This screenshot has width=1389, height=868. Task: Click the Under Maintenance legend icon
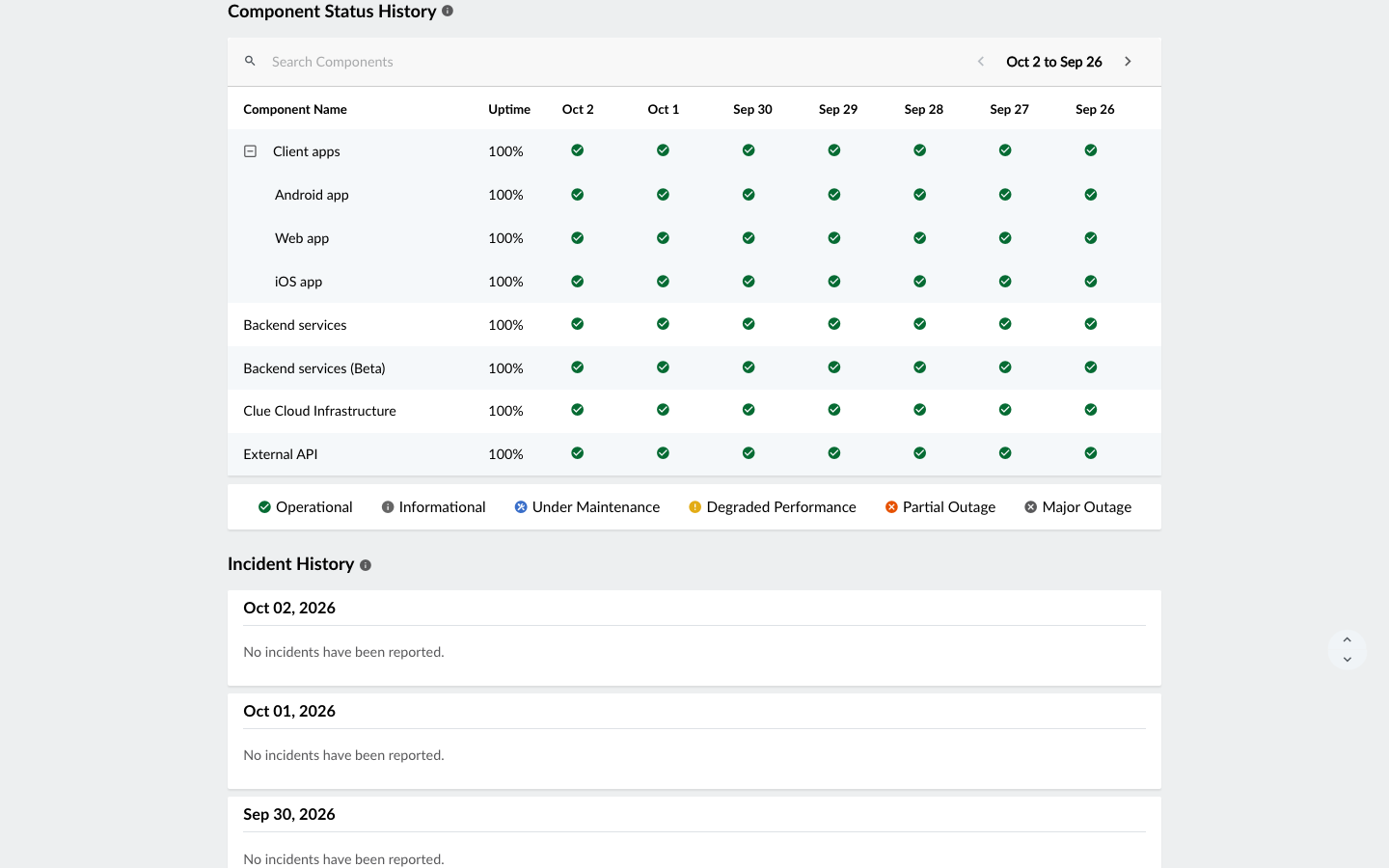click(x=521, y=507)
